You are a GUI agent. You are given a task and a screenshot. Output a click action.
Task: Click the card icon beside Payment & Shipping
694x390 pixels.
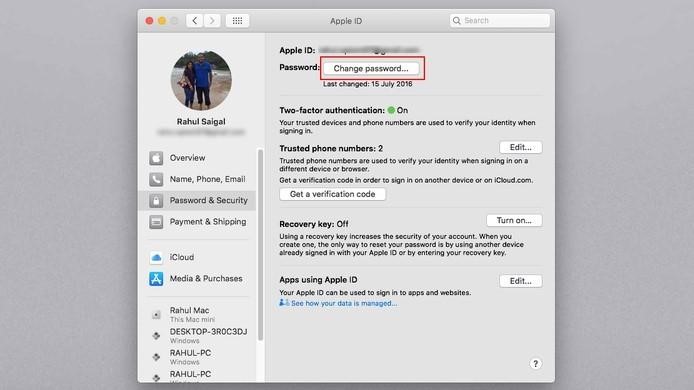156,222
